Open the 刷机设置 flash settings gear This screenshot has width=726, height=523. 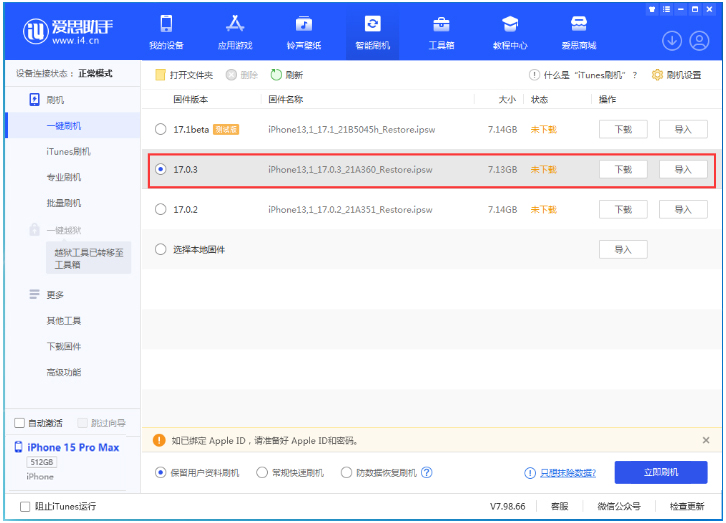tap(657, 75)
